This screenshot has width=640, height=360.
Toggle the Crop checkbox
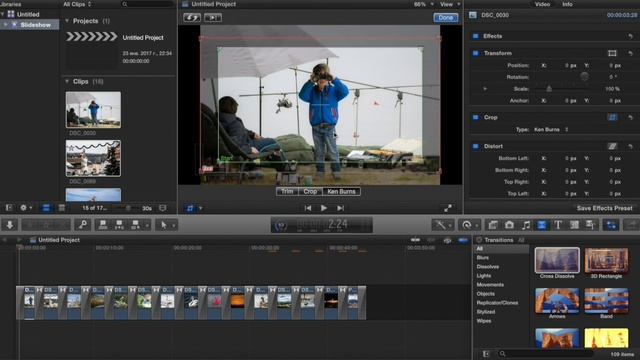click(476, 118)
